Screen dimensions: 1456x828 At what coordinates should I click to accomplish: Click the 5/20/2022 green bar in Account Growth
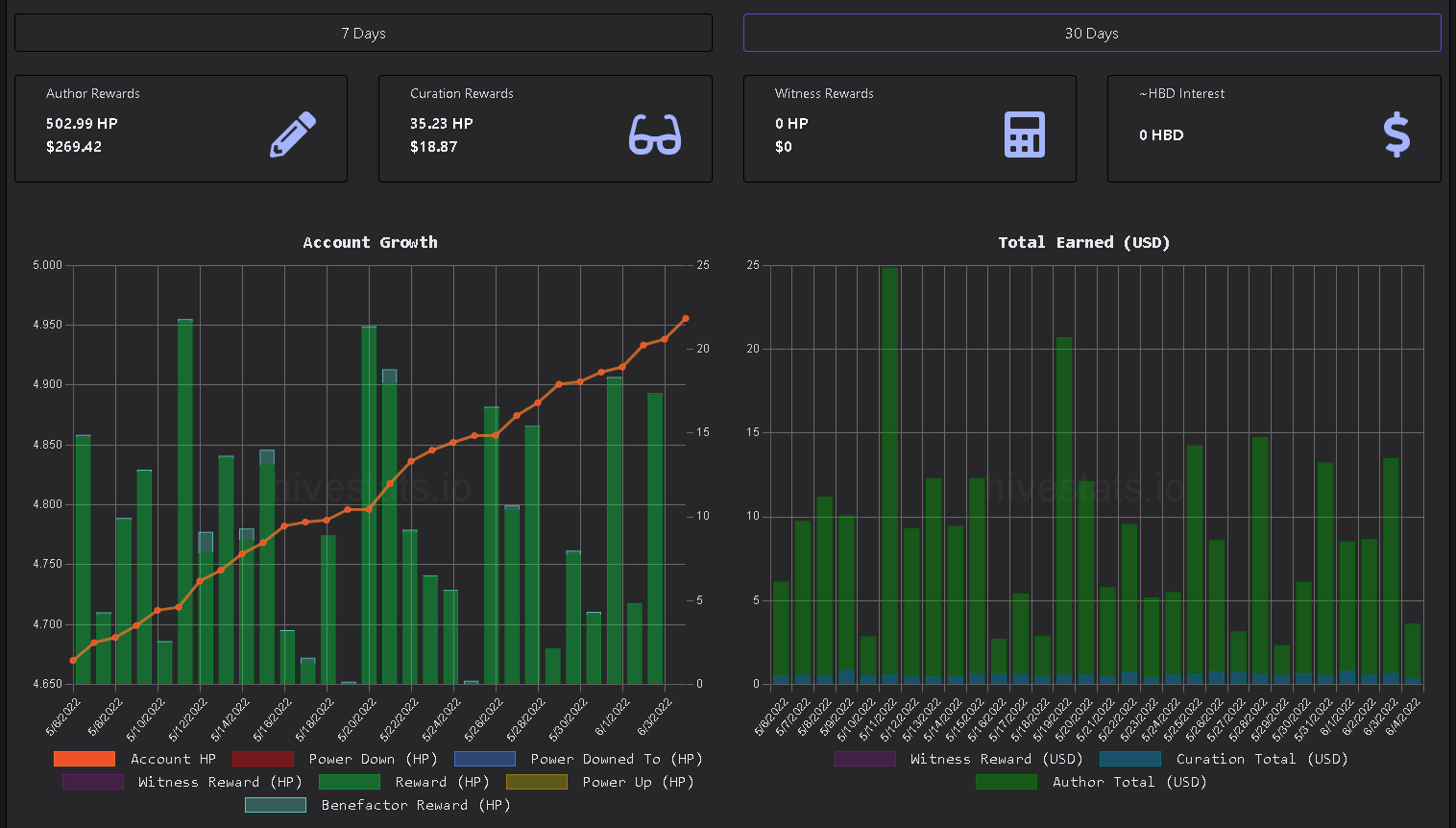click(x=369, y=505)
